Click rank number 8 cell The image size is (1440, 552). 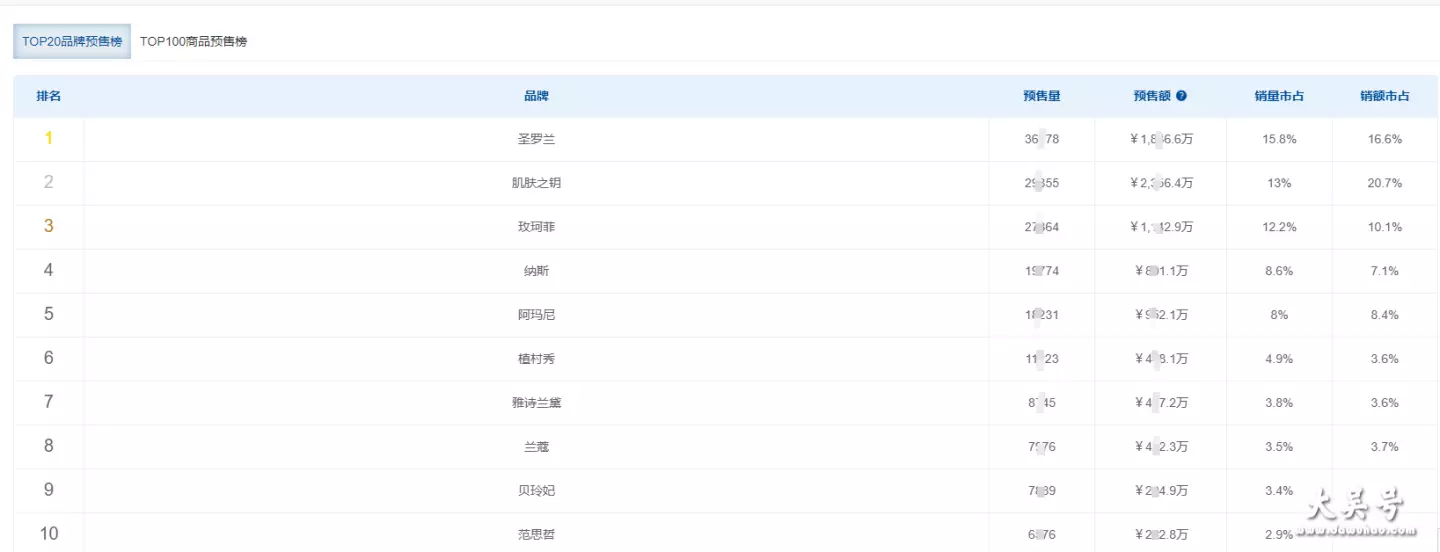coord(49,447)
